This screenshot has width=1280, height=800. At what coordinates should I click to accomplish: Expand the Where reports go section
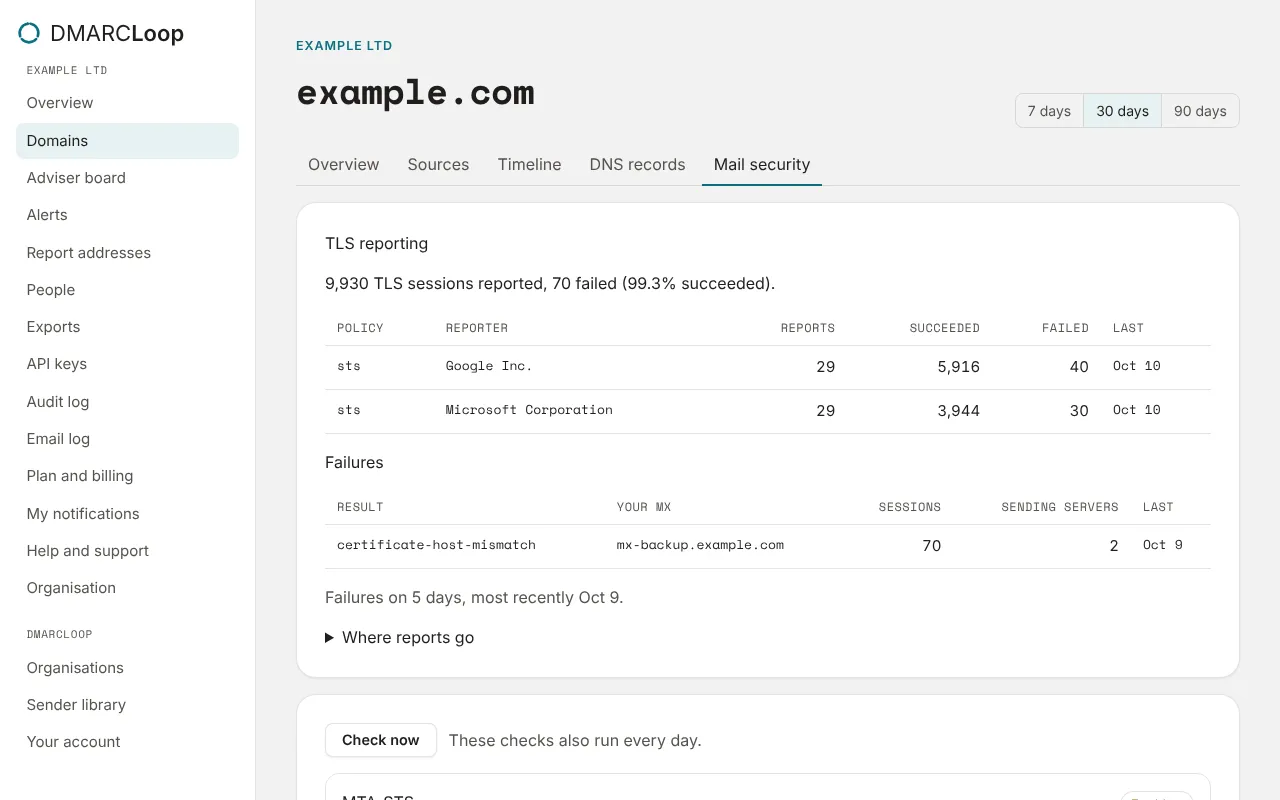(399, 638)
